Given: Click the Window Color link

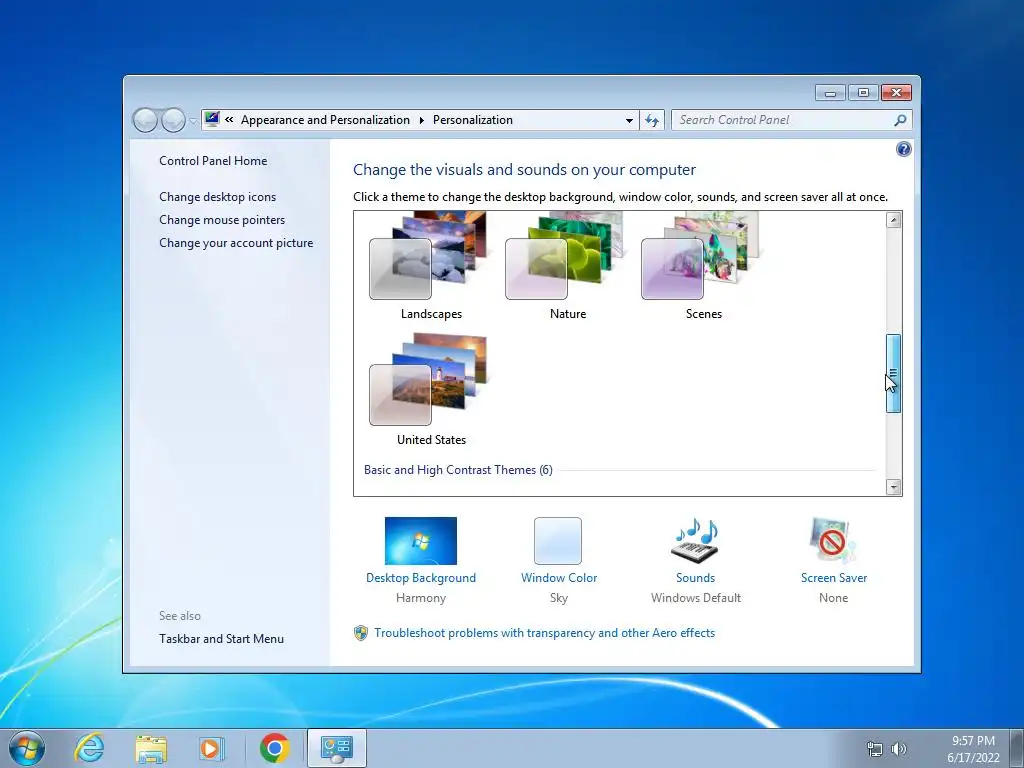Looking at the screenshot, I should click(x=559, y=578).
